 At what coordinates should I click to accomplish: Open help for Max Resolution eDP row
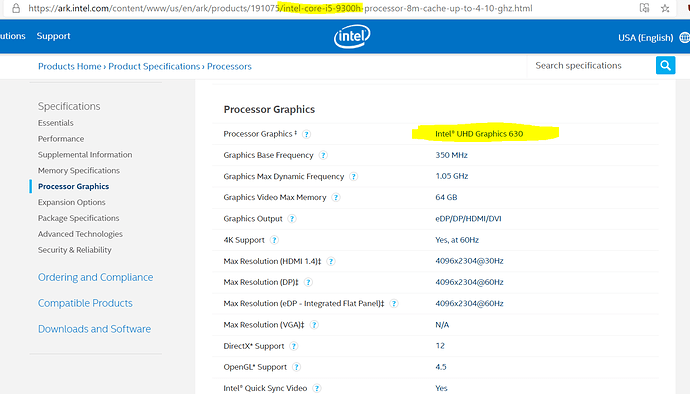click(x=394, y=304)
